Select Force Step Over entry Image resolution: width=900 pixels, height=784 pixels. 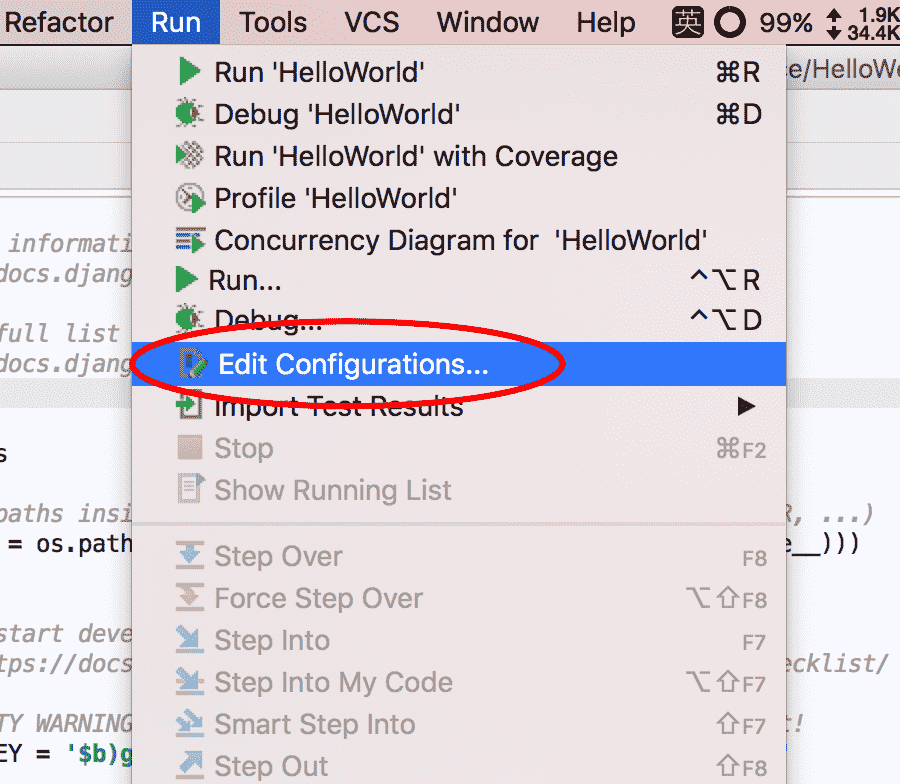459,598
